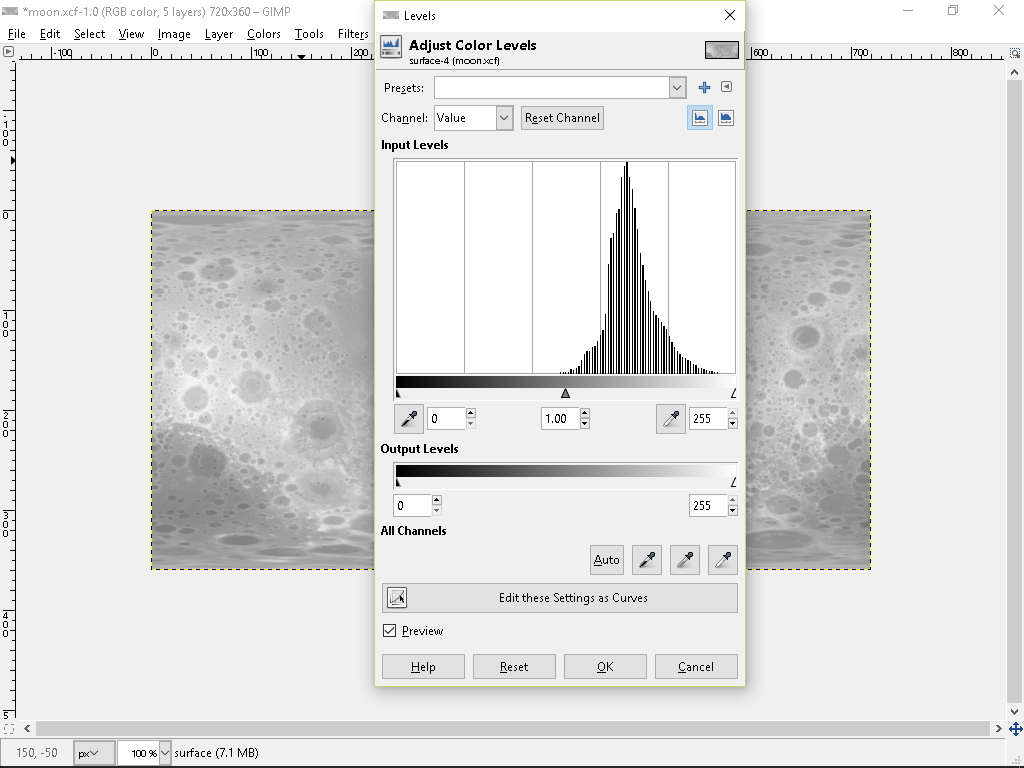
Task: Disable dialog preview option
Action: tap(389, 630)
